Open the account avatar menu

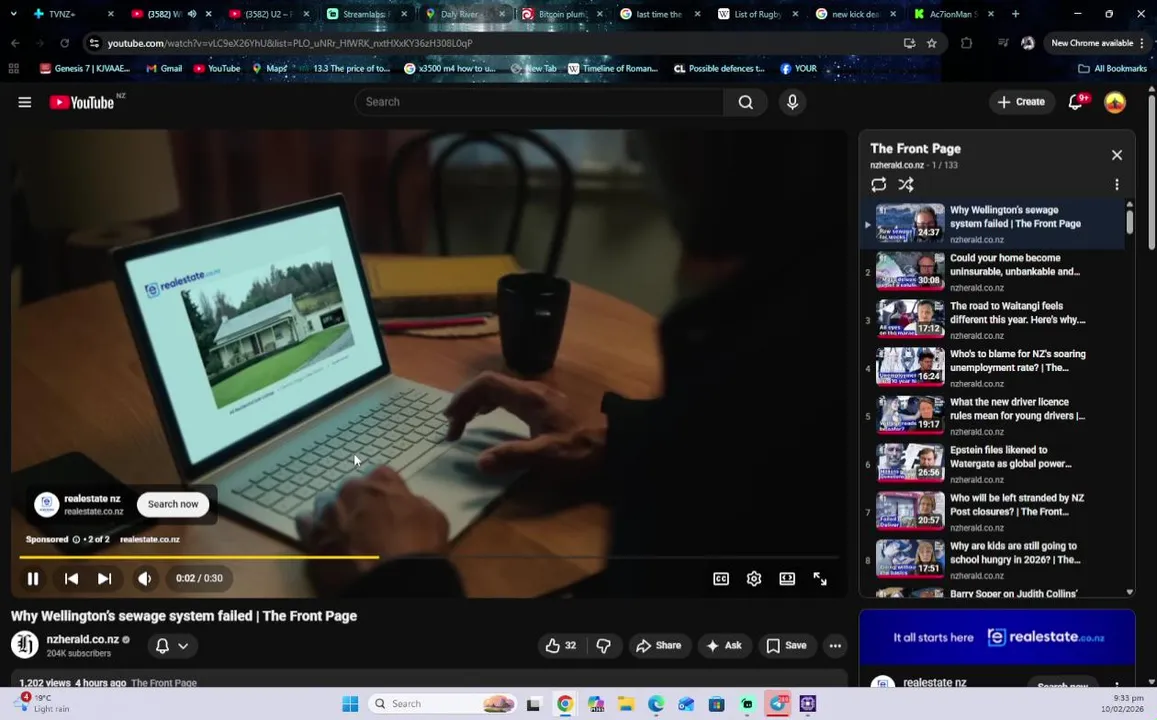pos(1114,102)
